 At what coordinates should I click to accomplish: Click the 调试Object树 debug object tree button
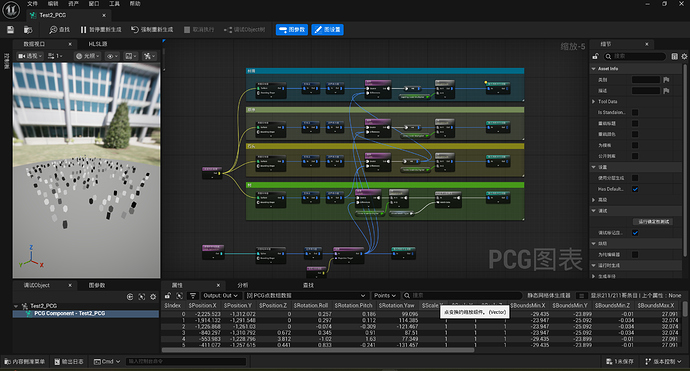coord(245,29)
